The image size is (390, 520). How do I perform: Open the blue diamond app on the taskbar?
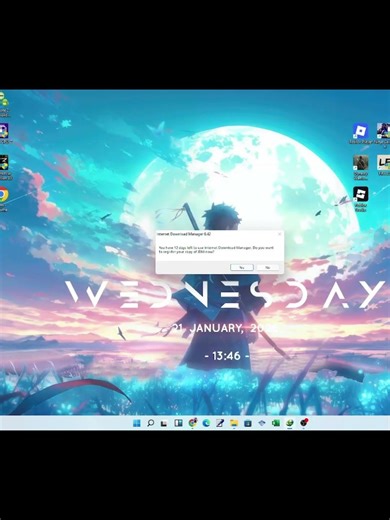(262, 423)
